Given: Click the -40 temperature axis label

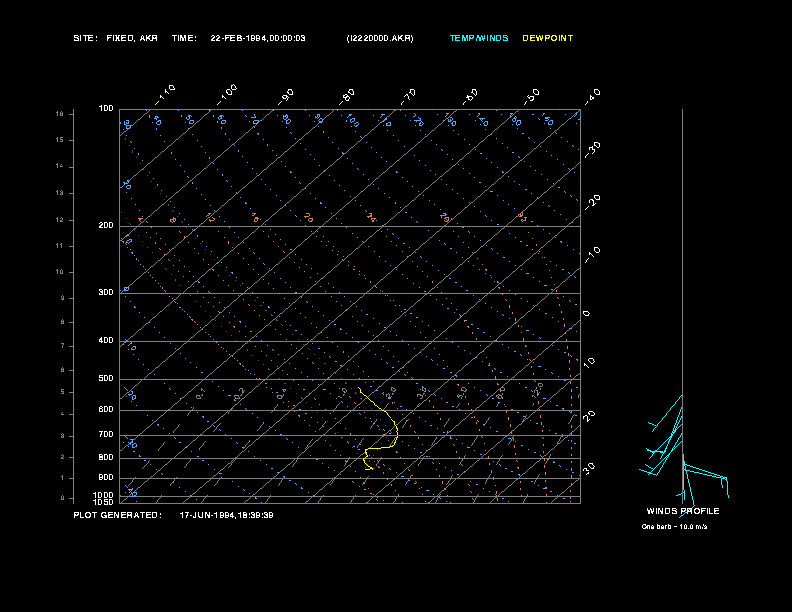Looking at the screenshot, I should pyautogui.click(x=592, y=97).
